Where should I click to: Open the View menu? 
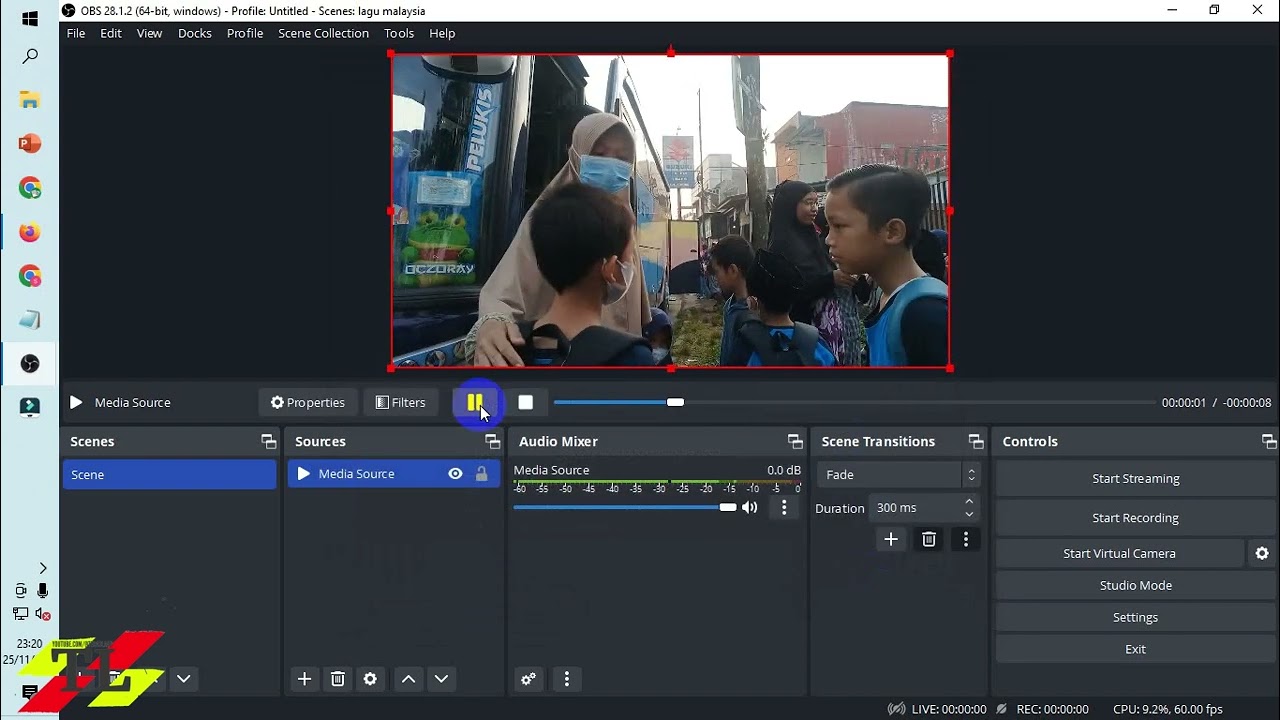click(149, 33)
